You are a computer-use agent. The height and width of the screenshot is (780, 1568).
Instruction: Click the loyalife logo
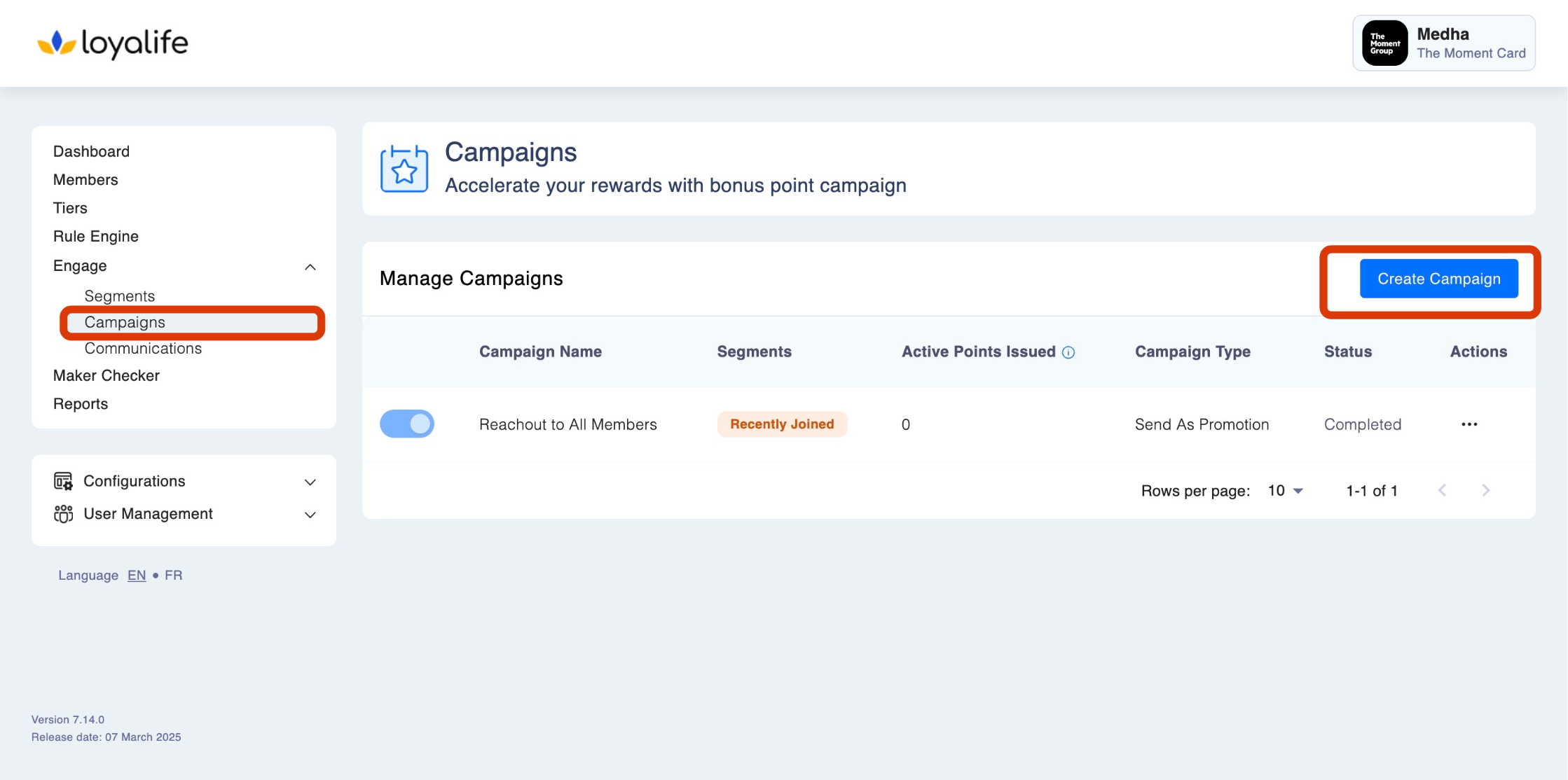(x=113, y=43)
